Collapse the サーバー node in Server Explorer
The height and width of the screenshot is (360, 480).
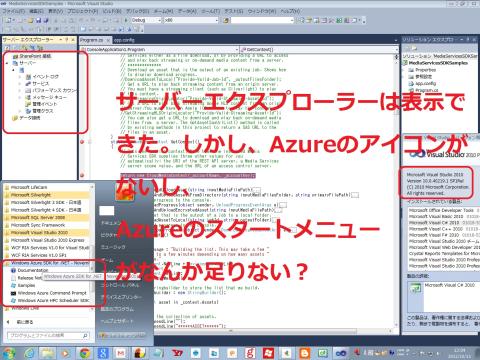pos(7,63)
